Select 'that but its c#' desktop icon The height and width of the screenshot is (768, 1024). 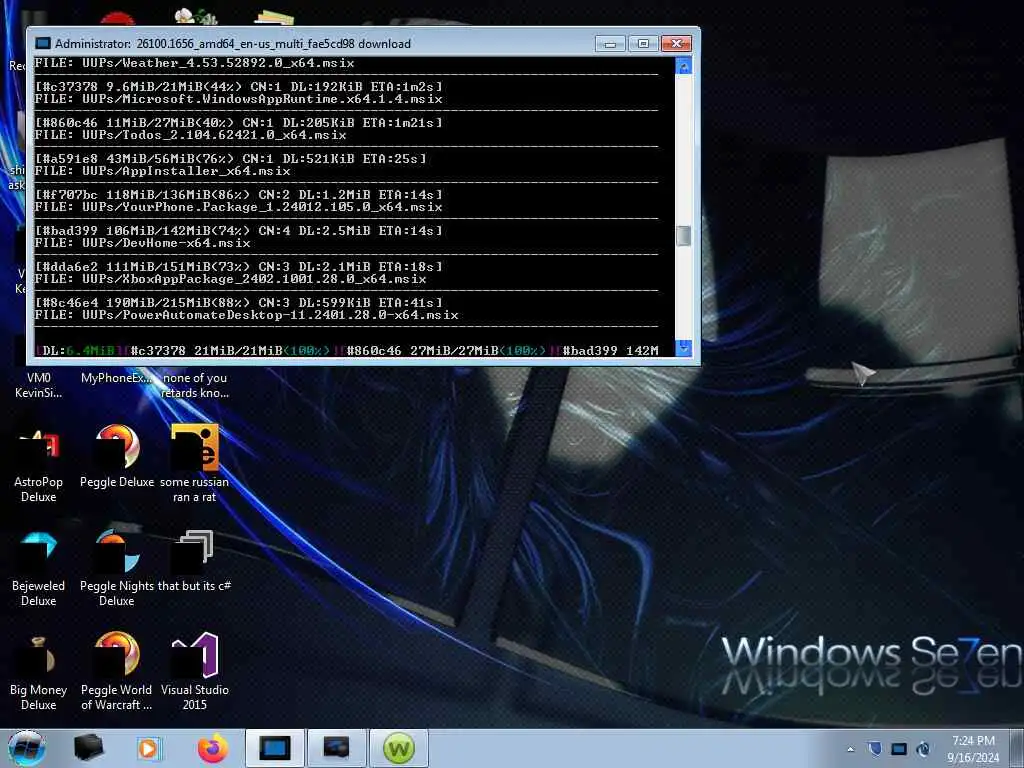click(x=195, y=561)
